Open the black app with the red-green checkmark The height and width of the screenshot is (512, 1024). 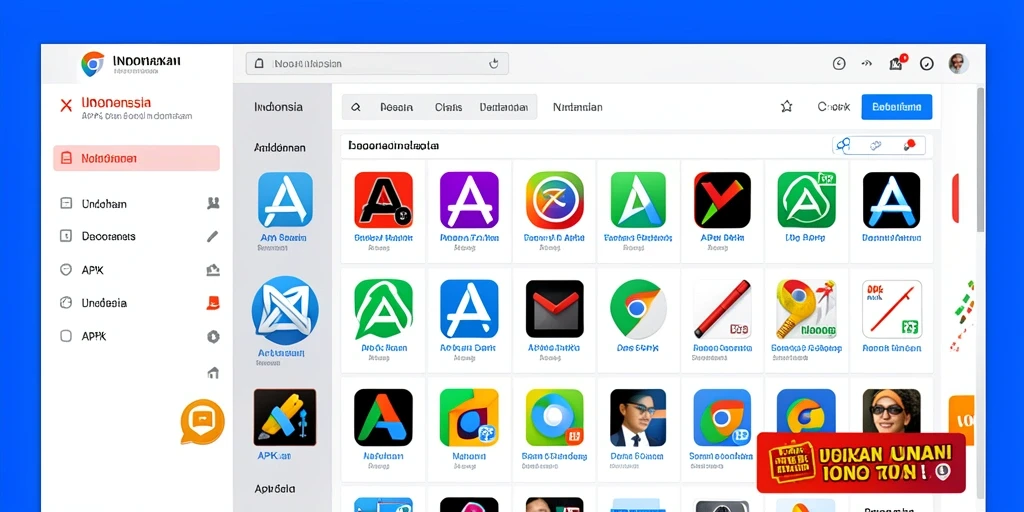tap(722, 200)
